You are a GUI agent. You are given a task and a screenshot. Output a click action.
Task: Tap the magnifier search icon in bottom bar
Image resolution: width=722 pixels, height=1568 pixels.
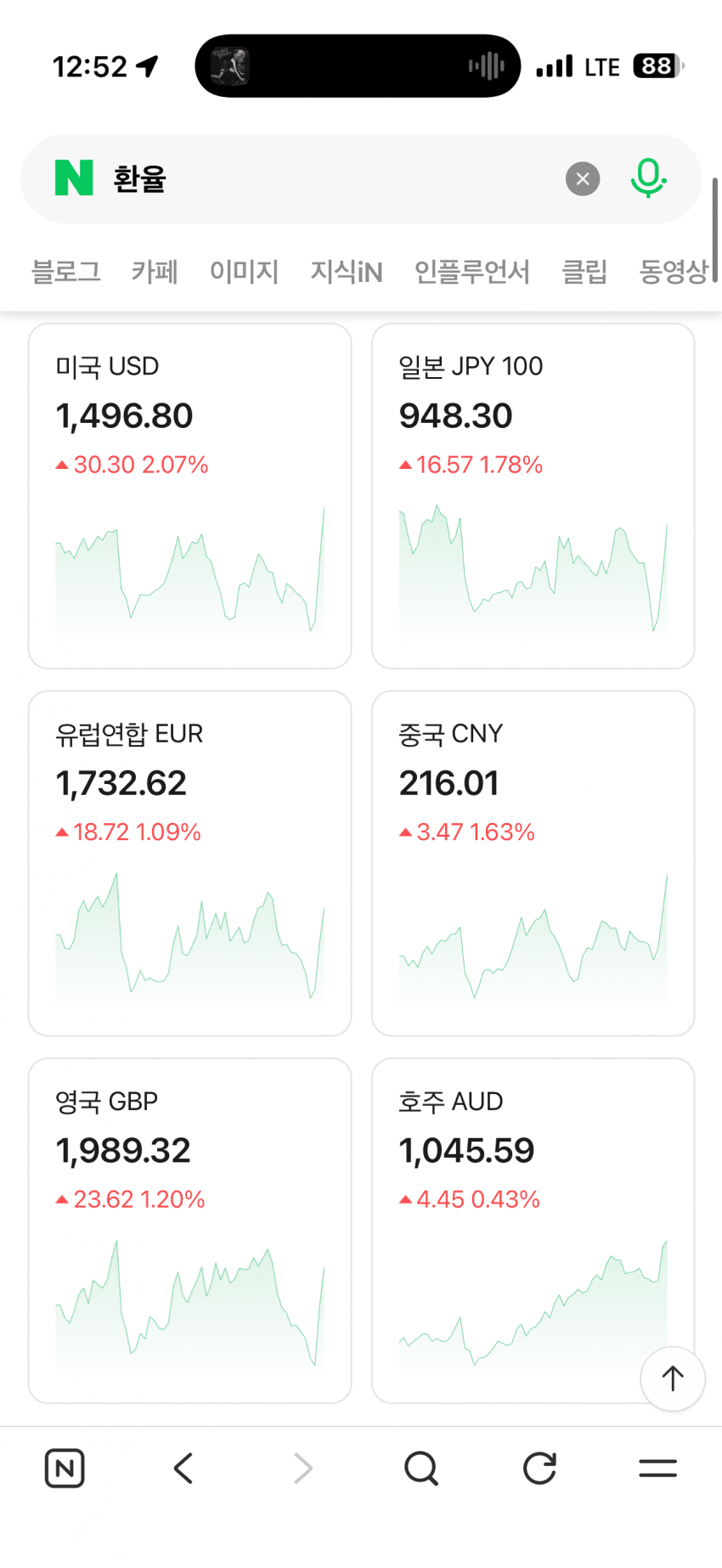pos(421,1468)
